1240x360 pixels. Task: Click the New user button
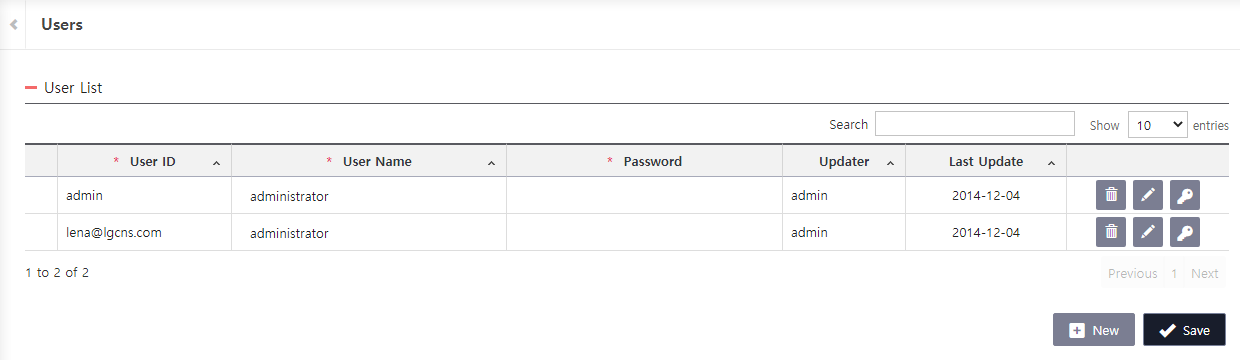pyautogui.click(x=1094, y=330)
